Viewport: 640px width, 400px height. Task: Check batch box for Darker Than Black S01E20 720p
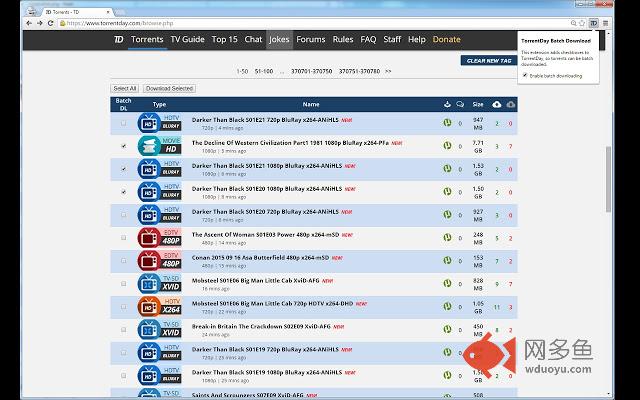pyautogui.click(x=124, y=215)
